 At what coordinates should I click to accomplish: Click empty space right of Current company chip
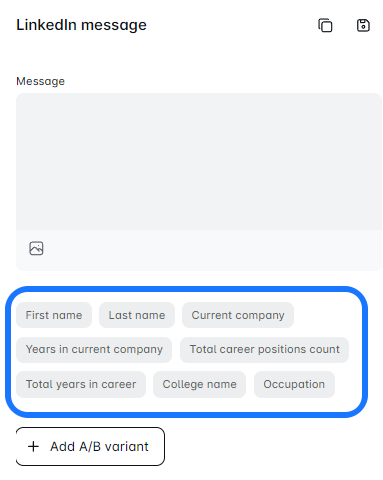click(x=327, y=315)
